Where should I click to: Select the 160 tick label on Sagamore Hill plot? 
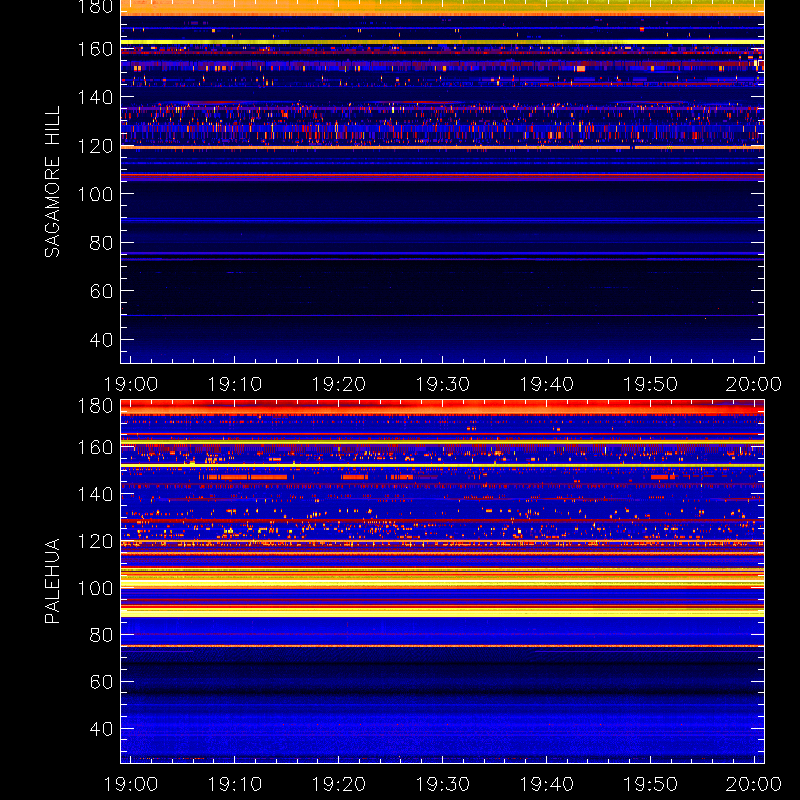95,49
